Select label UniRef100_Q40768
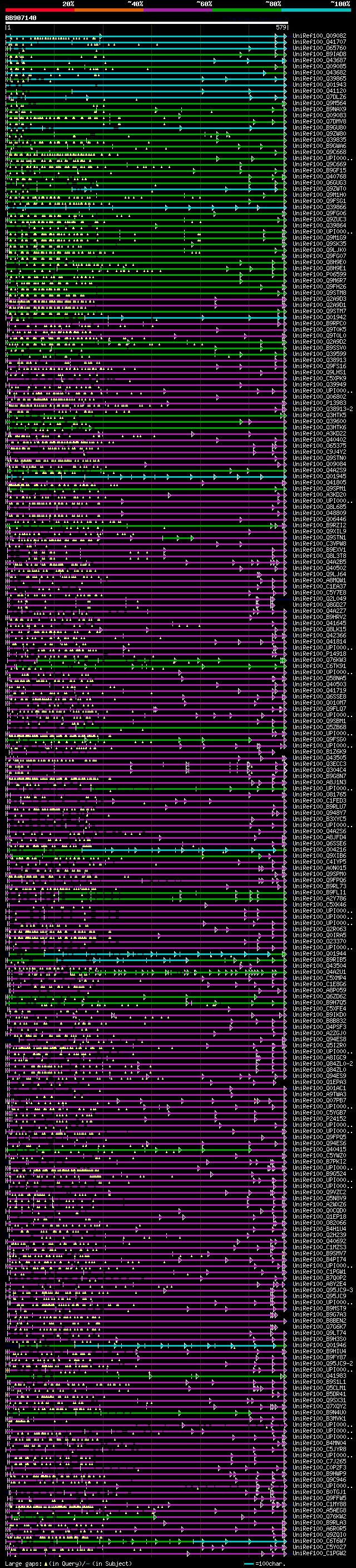Image resolution: width=356 pixels, height=1568 pixels. tap(319, 176)
